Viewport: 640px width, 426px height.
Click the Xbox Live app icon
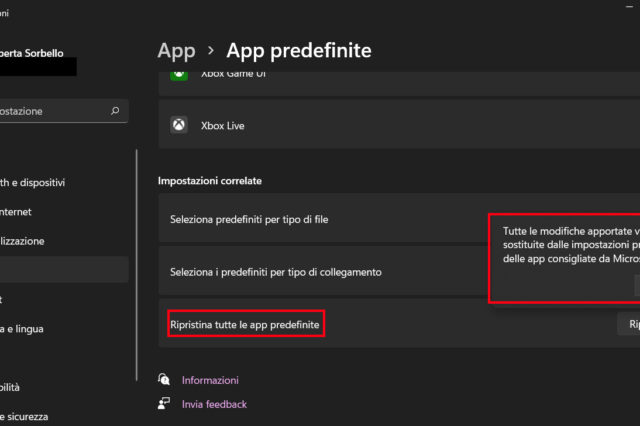[x=180, y=126]
